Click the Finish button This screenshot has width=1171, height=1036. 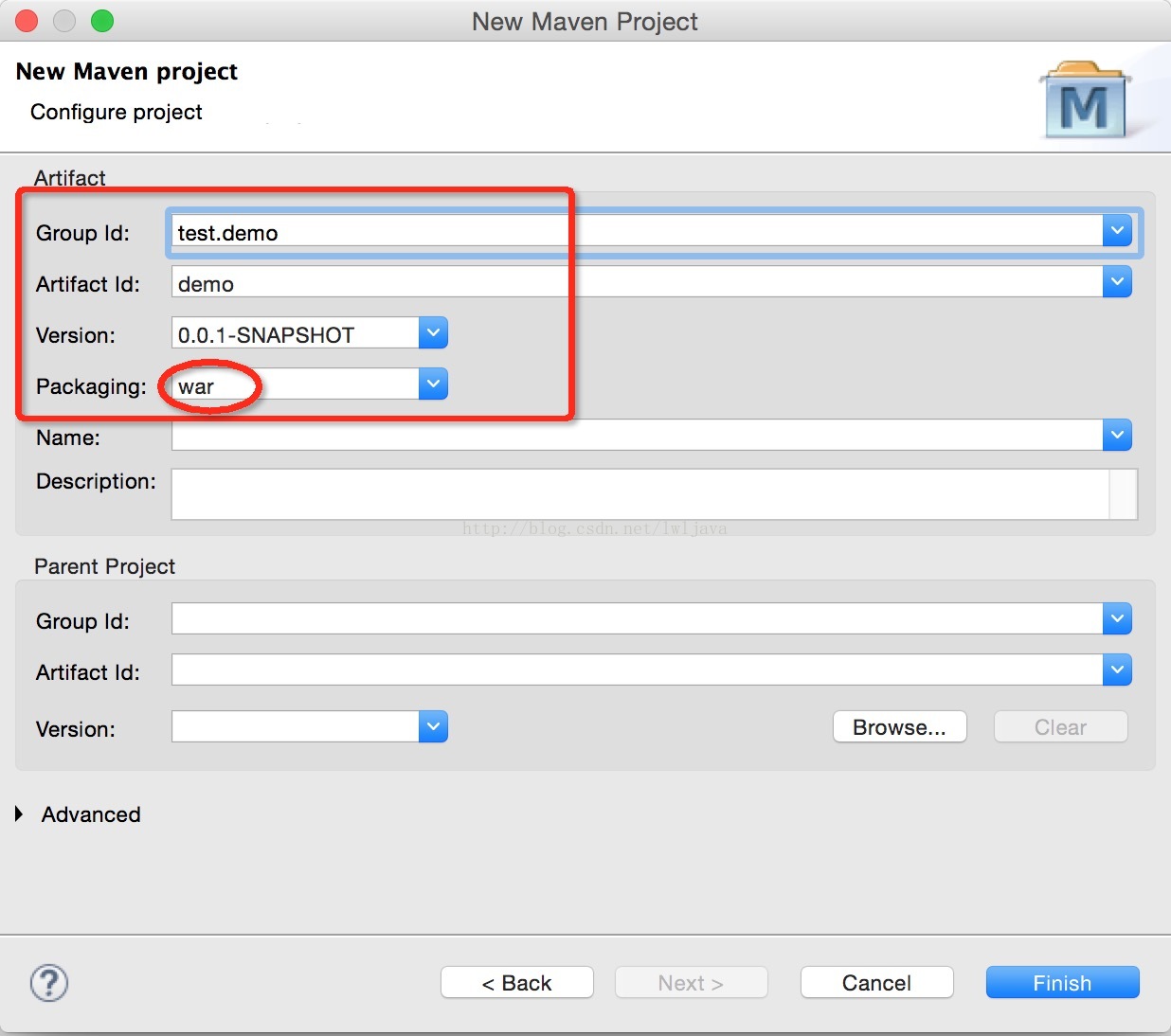pyautogui.click(x=1062, y=983)
